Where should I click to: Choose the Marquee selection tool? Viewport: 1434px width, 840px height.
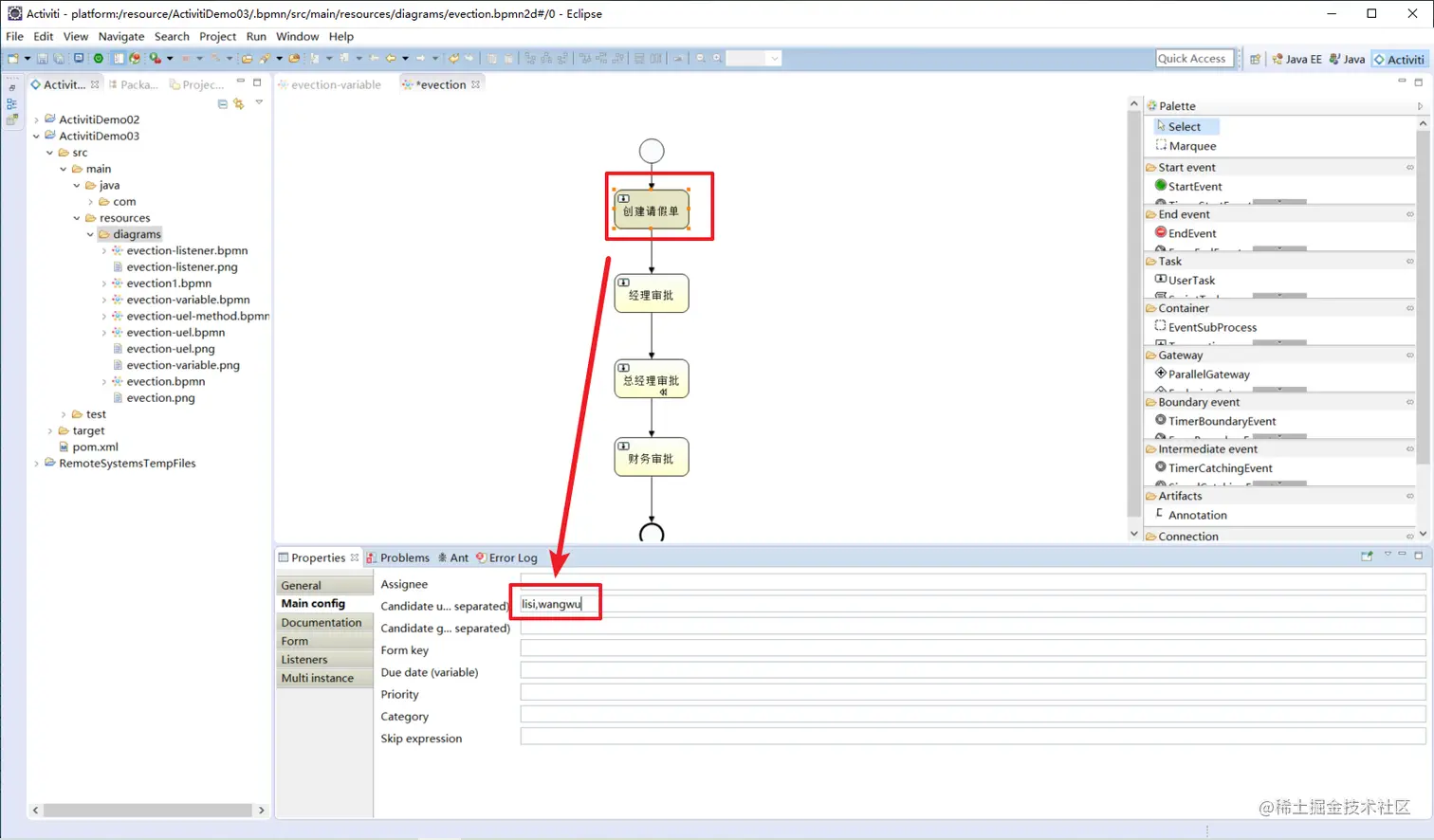pos(1186,146)
